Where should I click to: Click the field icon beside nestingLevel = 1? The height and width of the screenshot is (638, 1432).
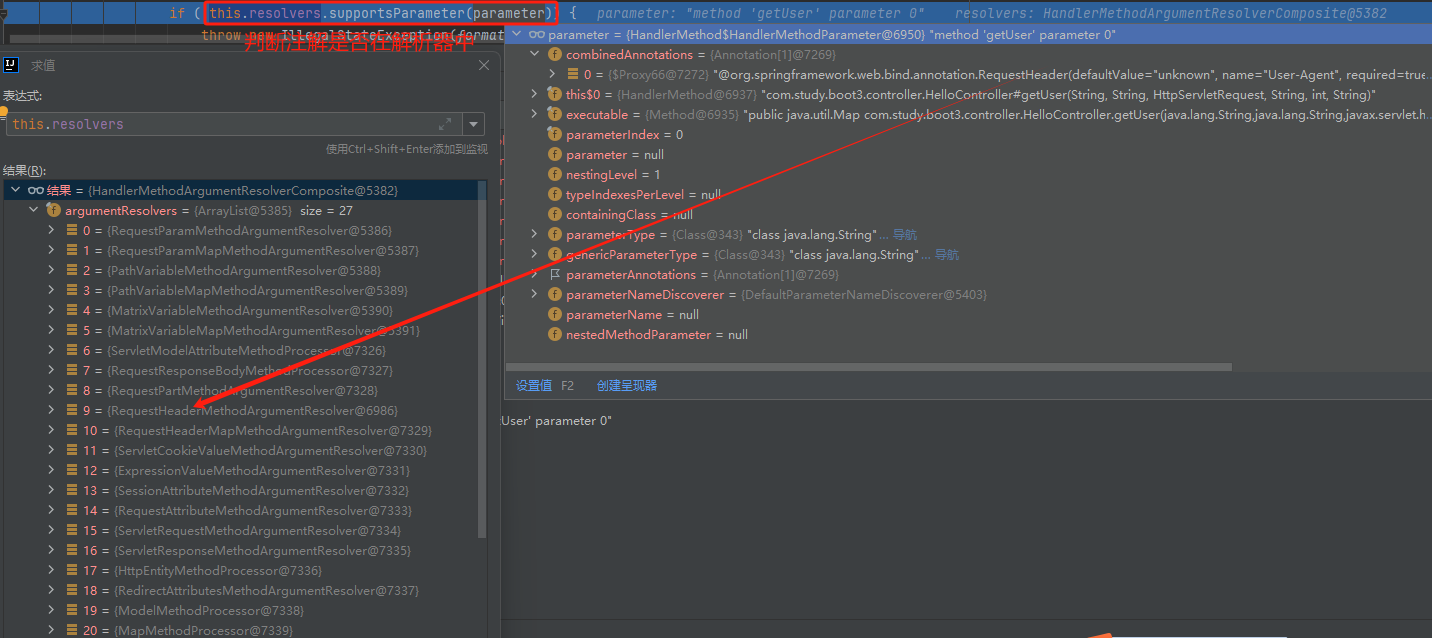[555, 174]
